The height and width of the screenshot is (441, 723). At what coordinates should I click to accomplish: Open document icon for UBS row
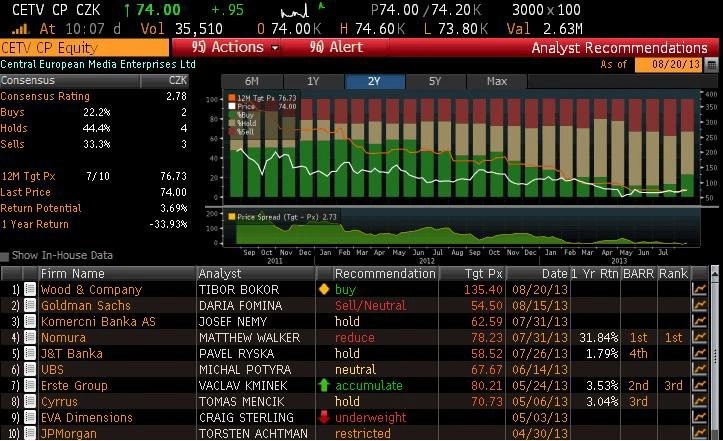(30, 369)
